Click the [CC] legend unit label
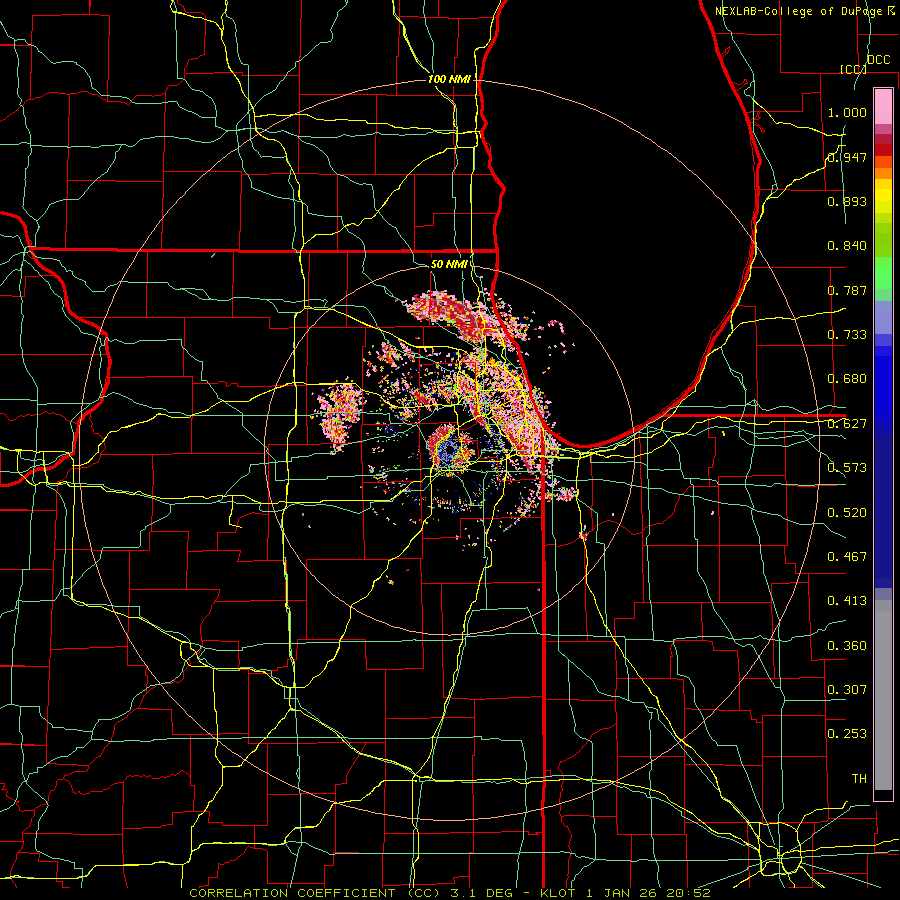The image size is (900, 900). point(854,69)
